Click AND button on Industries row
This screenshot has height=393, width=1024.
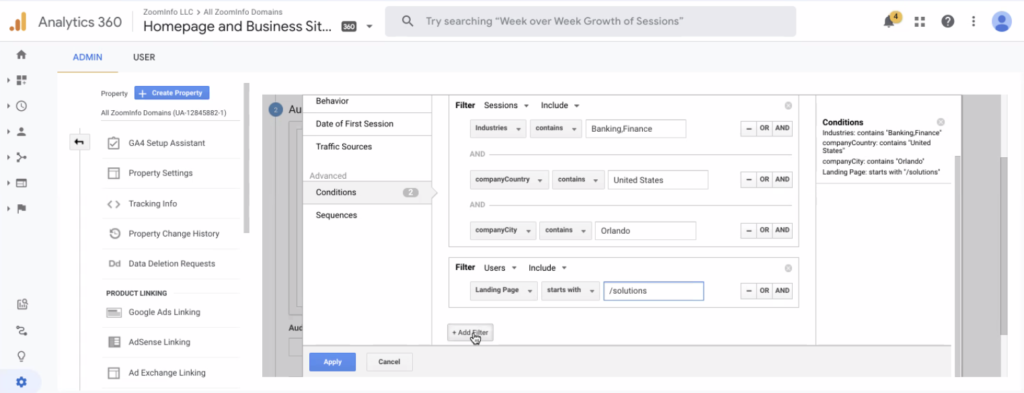pos(782,129)
